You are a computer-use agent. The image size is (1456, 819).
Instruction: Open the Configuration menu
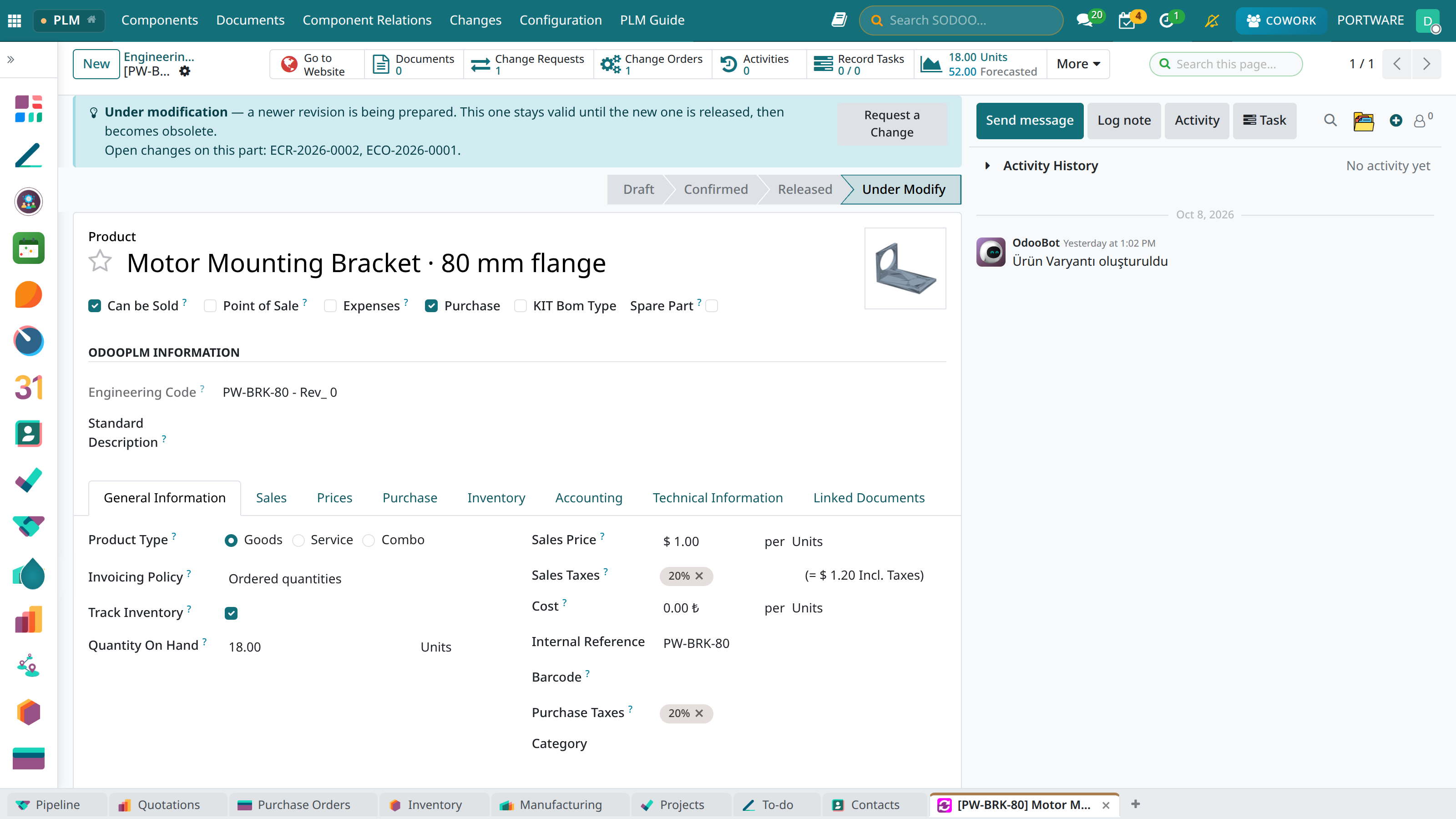pyautogui.click(x=561, y=20)
